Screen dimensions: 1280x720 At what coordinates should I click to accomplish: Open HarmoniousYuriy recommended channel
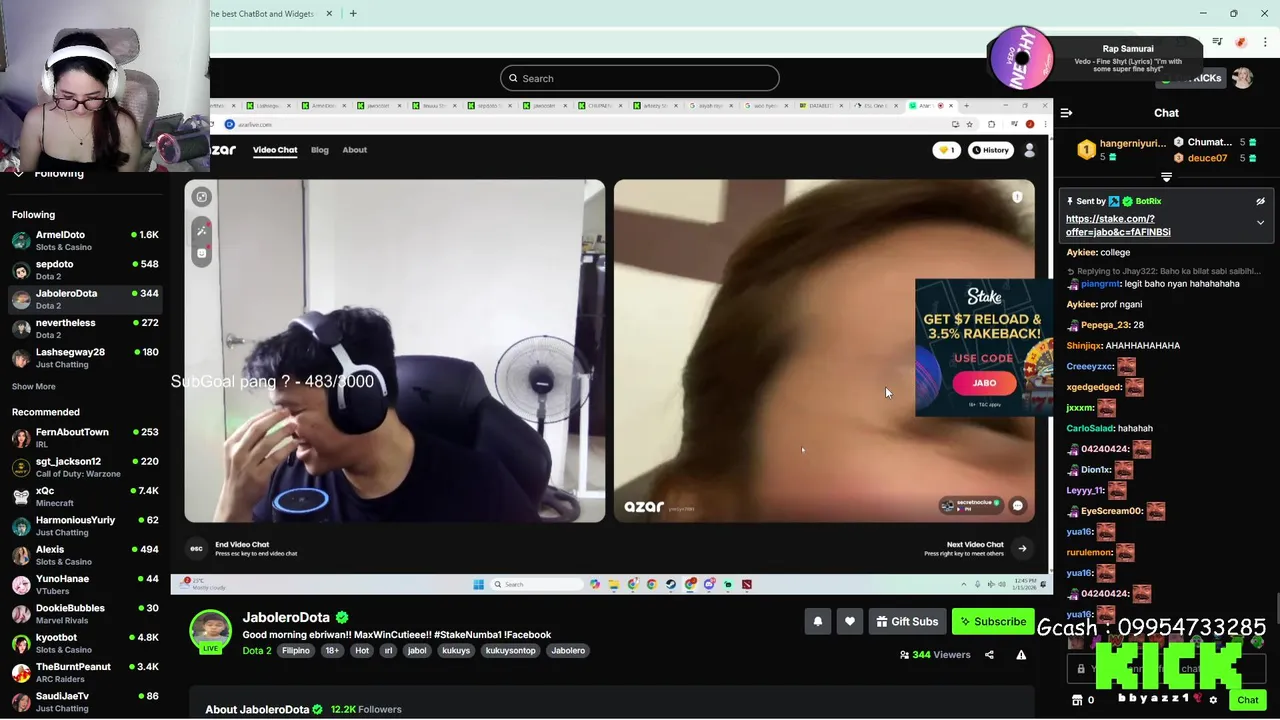coord(85,525)
